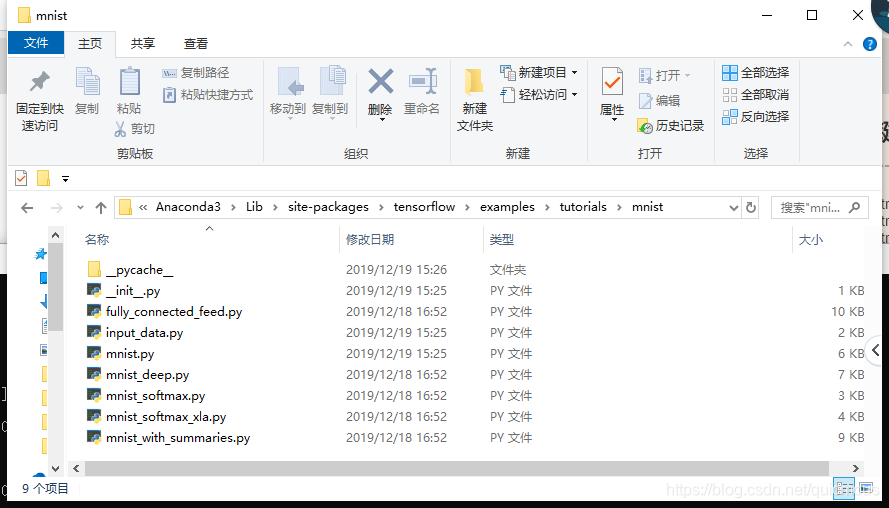889x508 pixels.
Task: Sort by Type (类型) column header
Action: (501, 240)
